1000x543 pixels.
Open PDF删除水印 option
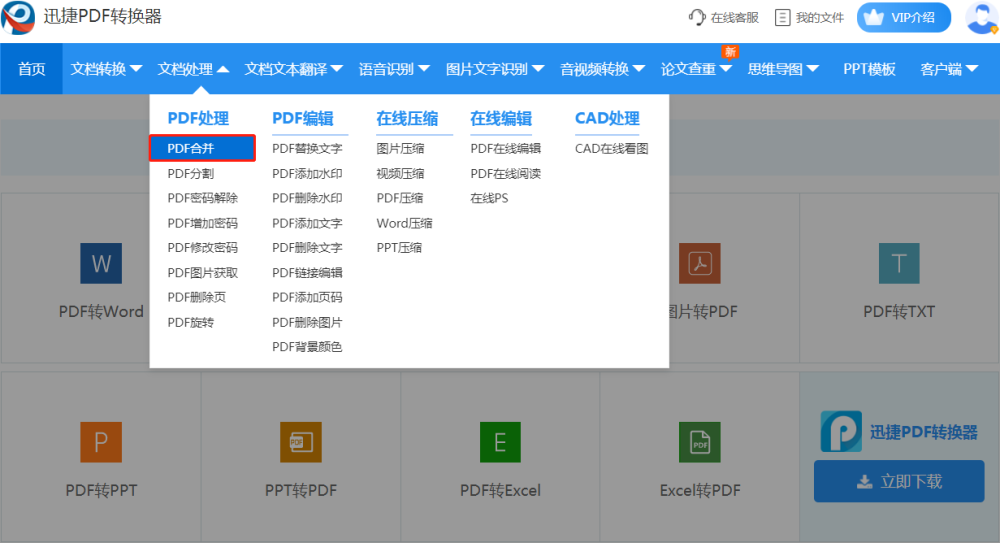point(307,198)
